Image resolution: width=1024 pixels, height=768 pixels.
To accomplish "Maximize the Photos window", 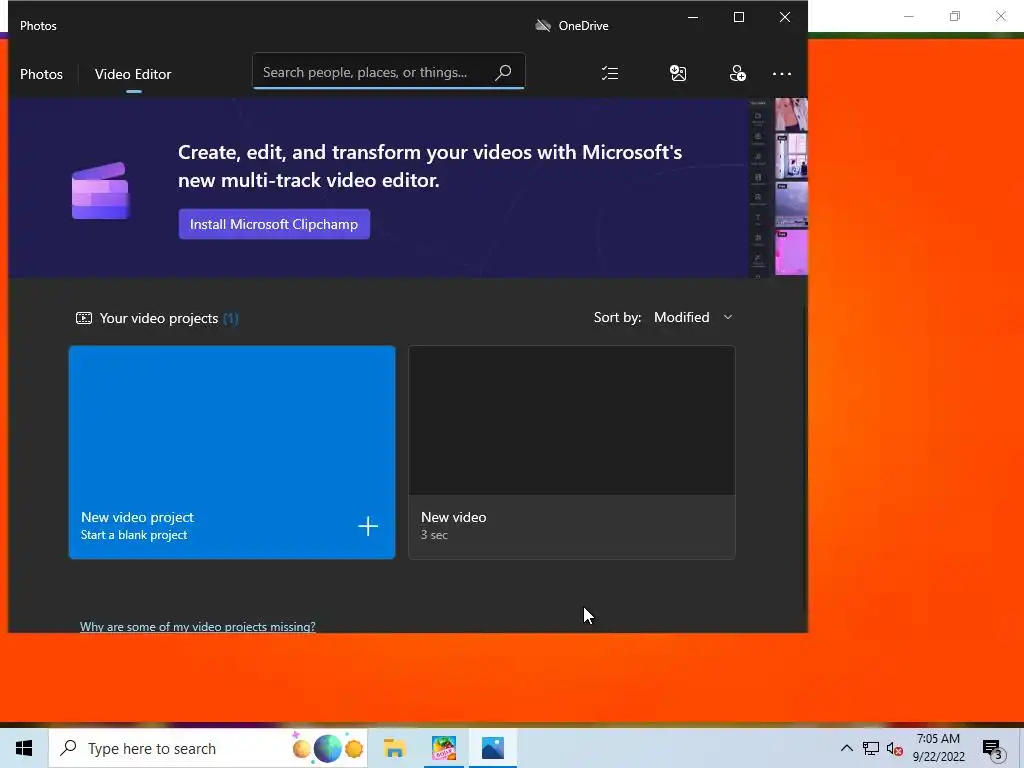I will pos(739,17).
